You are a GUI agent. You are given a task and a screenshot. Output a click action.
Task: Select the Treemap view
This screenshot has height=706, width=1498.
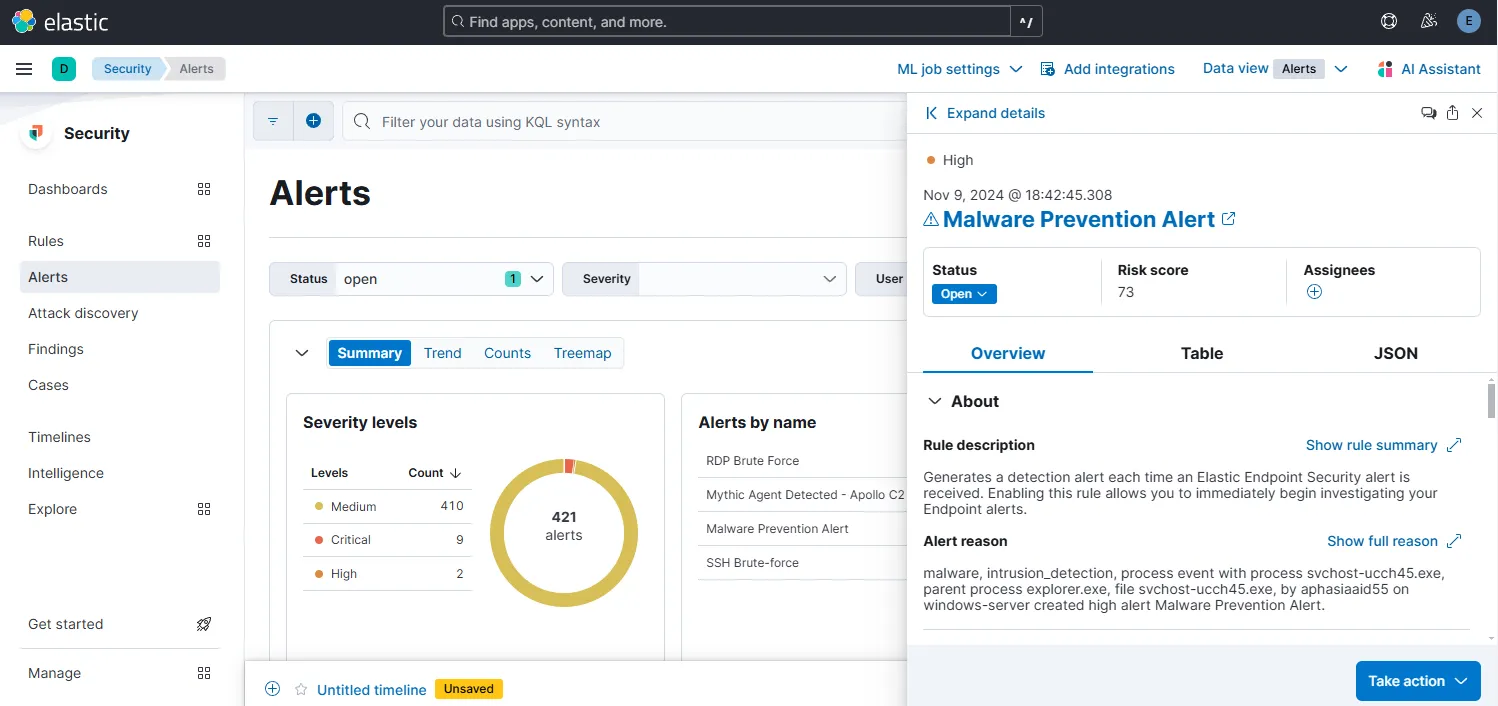[x=583, y=353]
